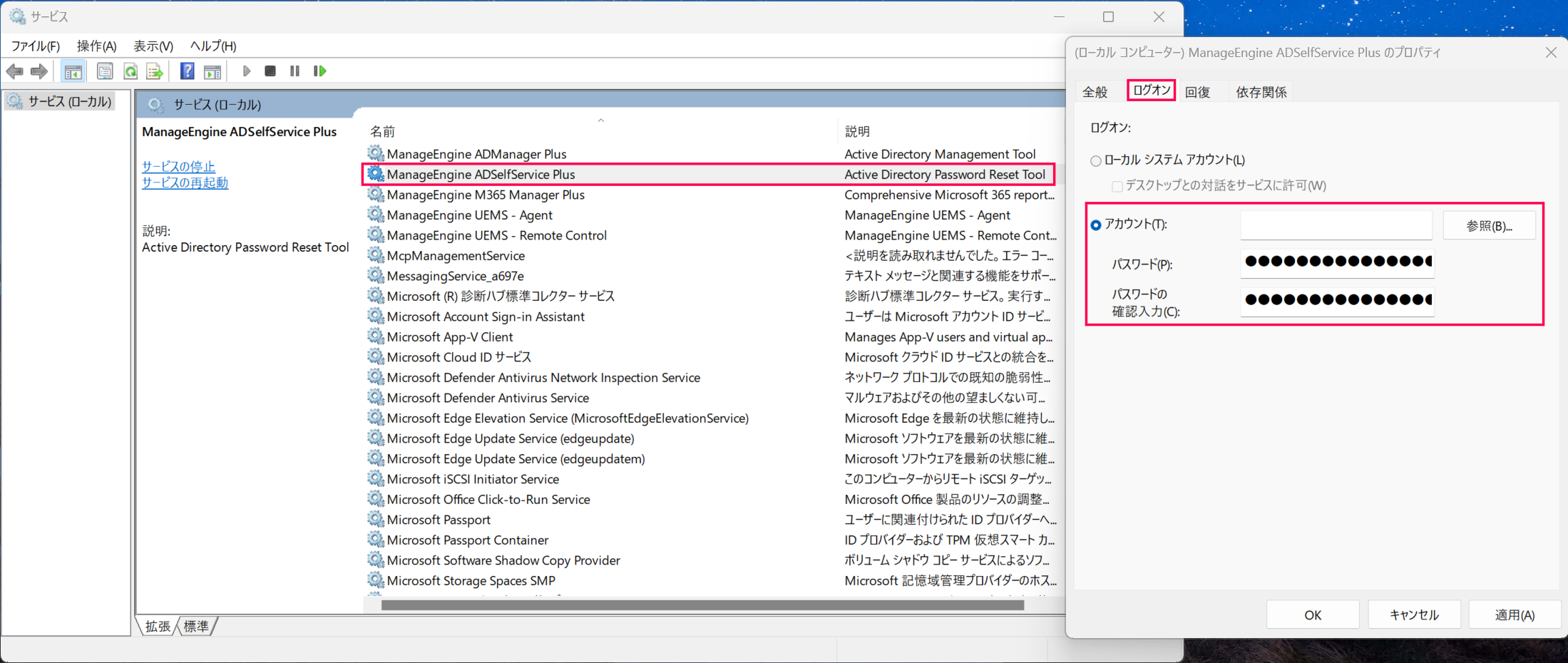Open the 操作(A) menu
The width and height of the screenshot is (1568, 663).
[x=97, y=46]
